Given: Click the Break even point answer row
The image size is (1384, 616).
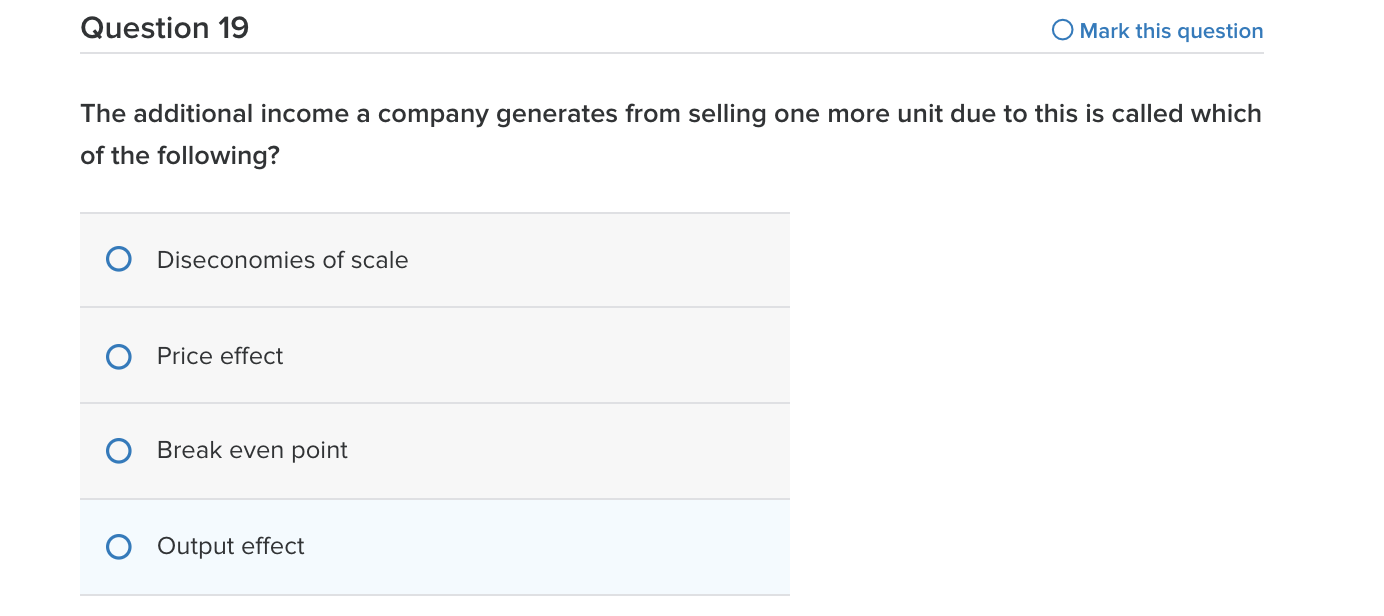Looking at the screenshot, I should pyautogui.click(x=435, y=450).
